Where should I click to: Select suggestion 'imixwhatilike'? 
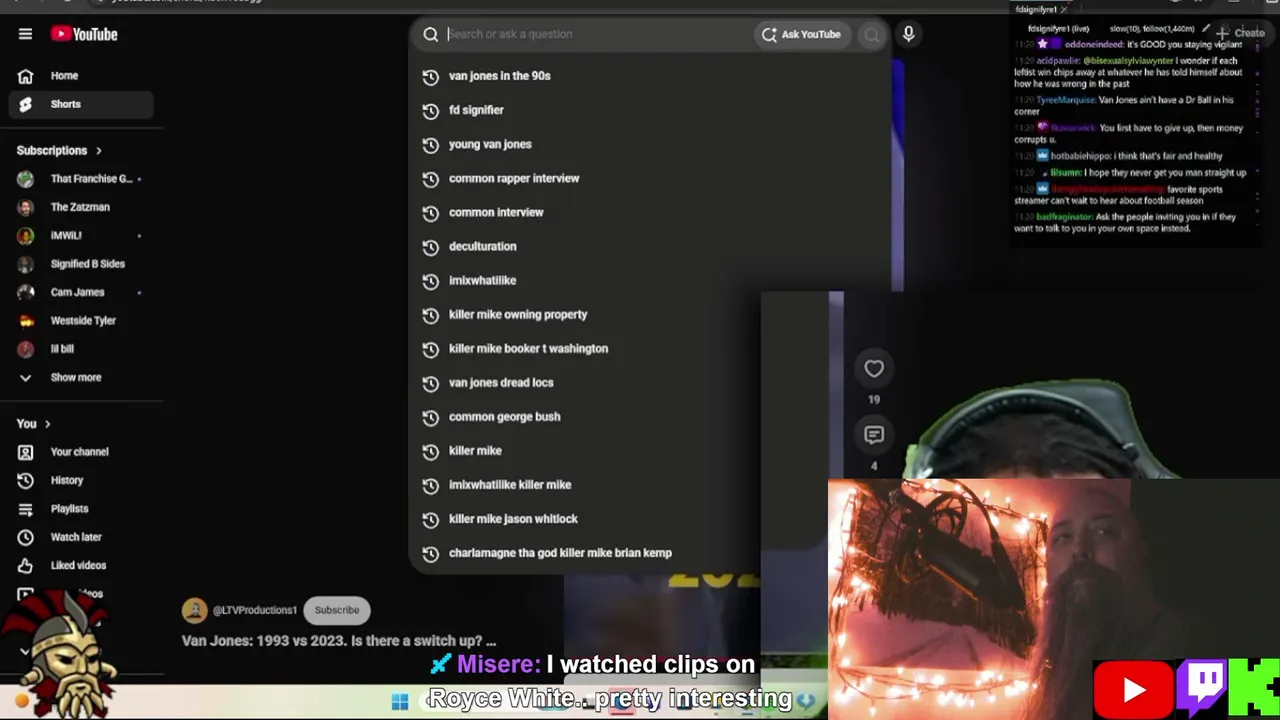650,280
